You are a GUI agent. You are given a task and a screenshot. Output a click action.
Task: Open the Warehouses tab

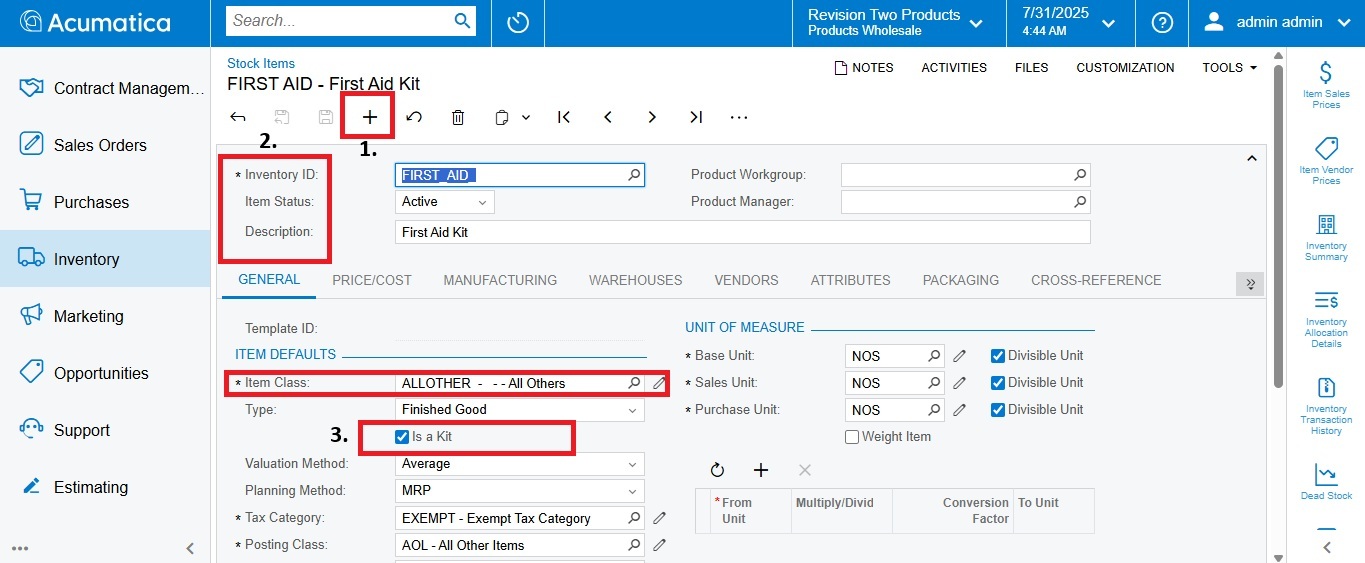pyautogui.click(x=635, y=281)
